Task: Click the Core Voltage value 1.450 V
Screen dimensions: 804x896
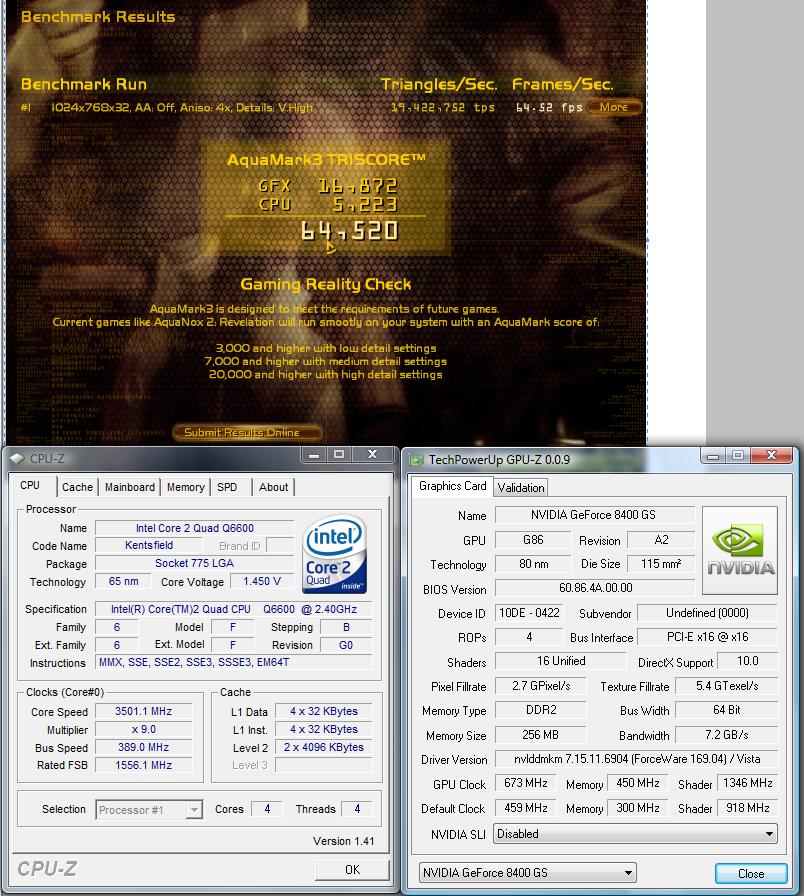Action: [x=262, y=582]
